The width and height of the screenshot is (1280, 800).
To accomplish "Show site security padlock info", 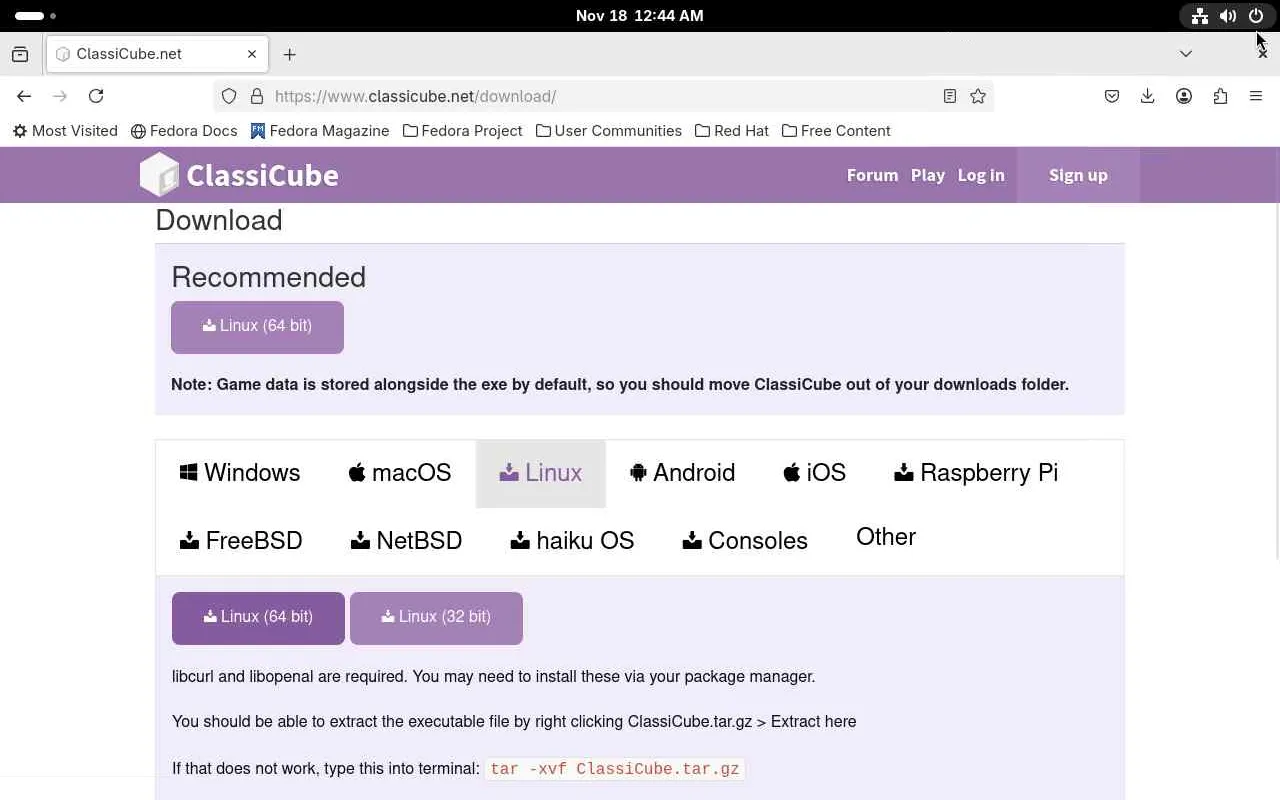I will coord(256,96).
